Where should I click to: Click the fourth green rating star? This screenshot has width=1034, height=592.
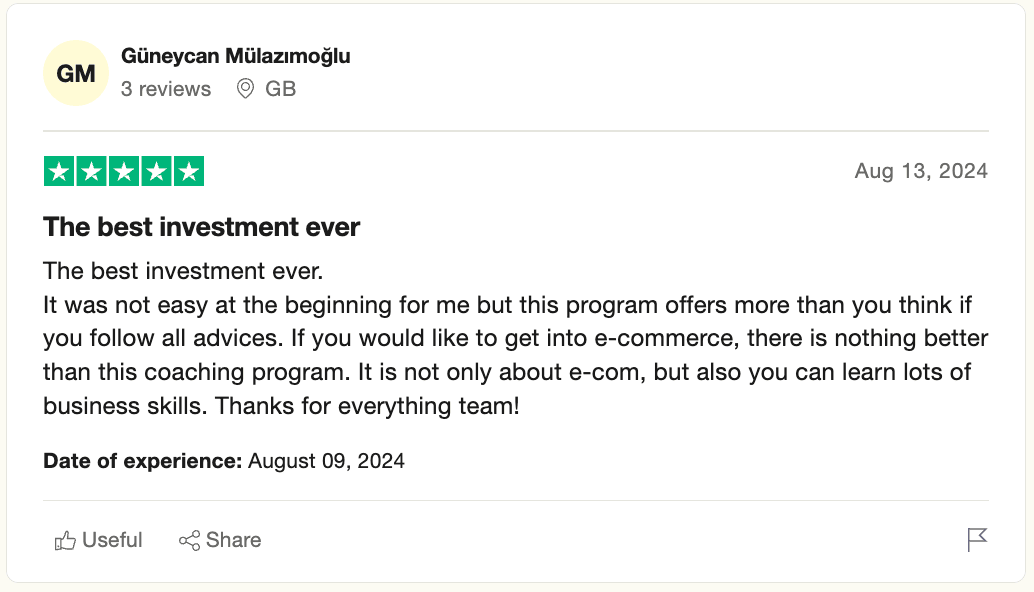pos(156,172)
